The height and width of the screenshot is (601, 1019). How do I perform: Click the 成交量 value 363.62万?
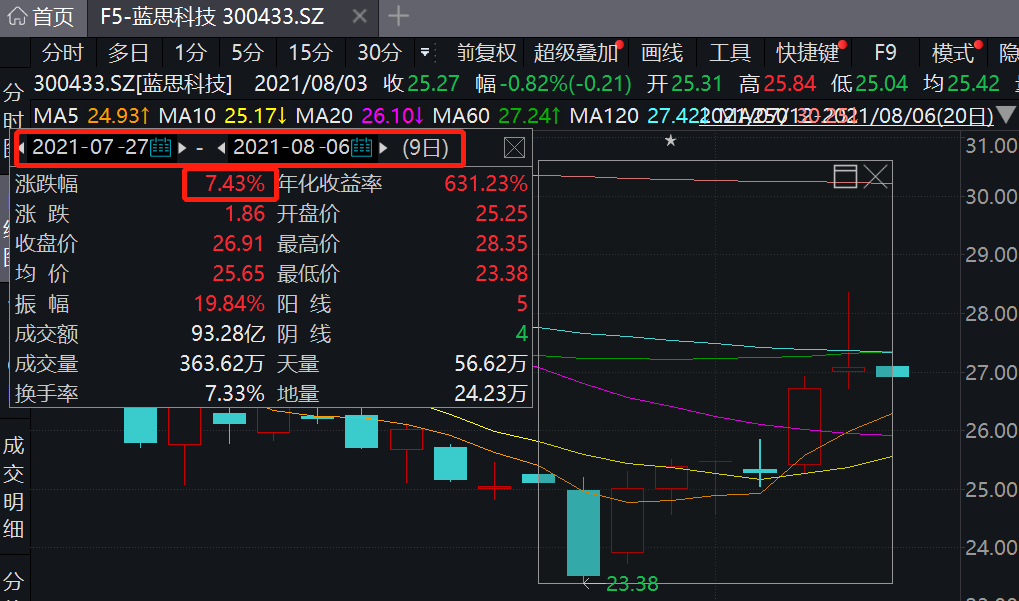[222, 364]
